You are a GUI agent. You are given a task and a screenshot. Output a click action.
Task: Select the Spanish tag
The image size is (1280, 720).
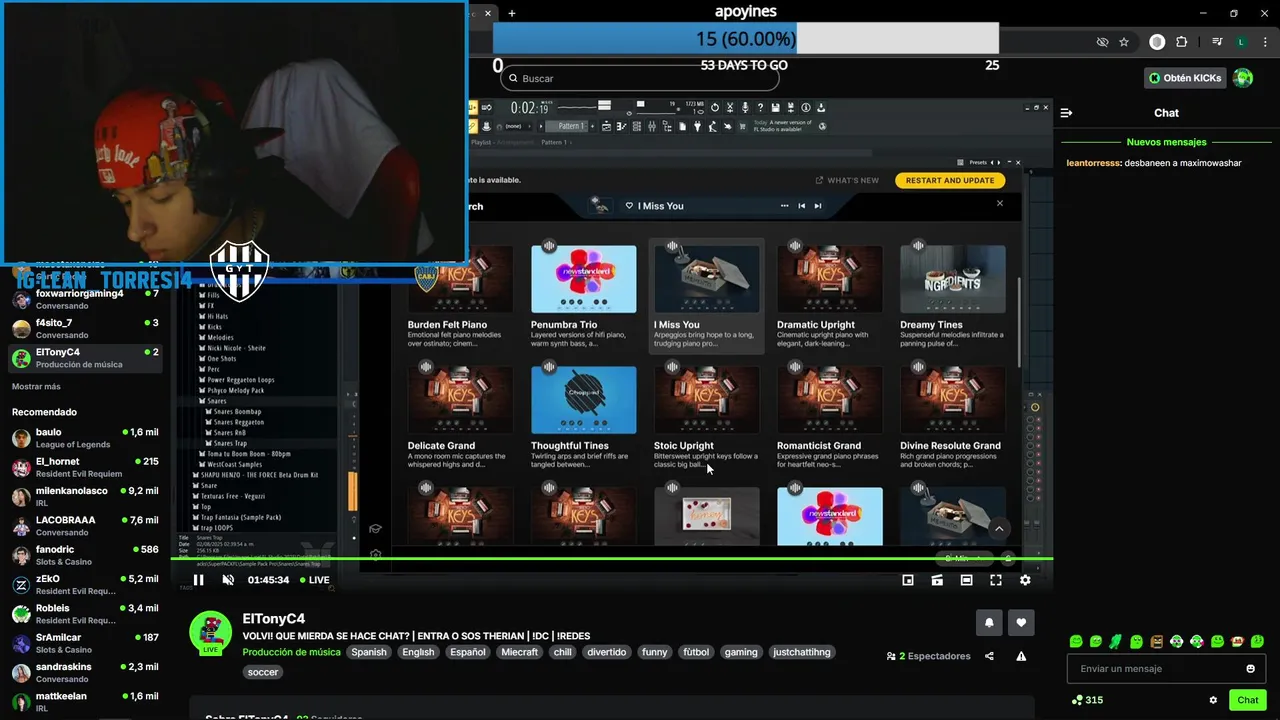(368, 652)
